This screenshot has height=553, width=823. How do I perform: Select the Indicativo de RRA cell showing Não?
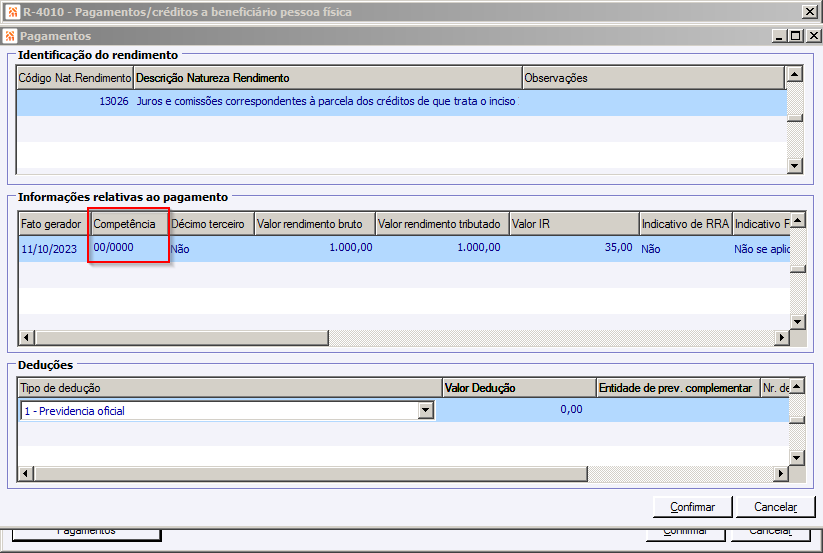tap(685, 249)
